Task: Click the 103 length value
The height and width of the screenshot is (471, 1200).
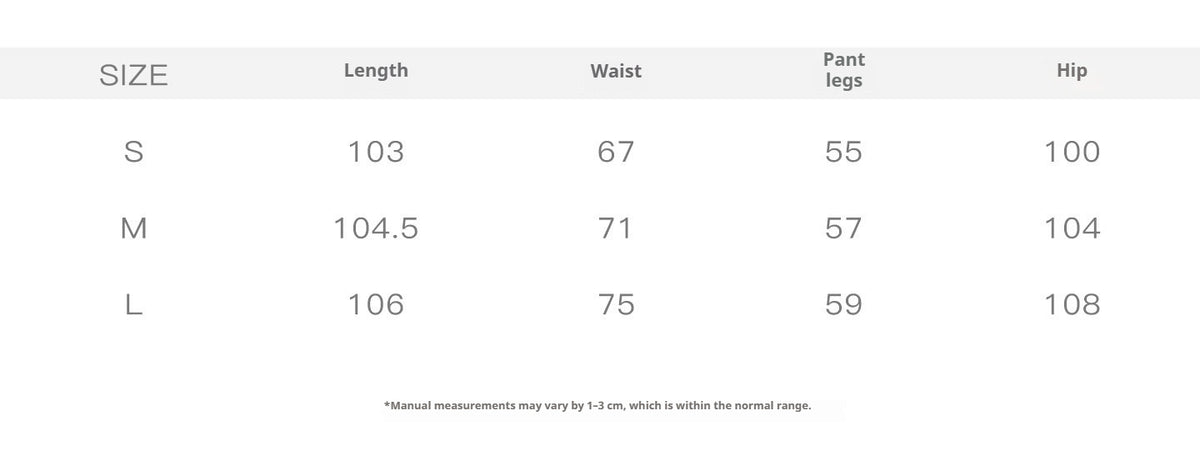Action: tap(376, 152)
